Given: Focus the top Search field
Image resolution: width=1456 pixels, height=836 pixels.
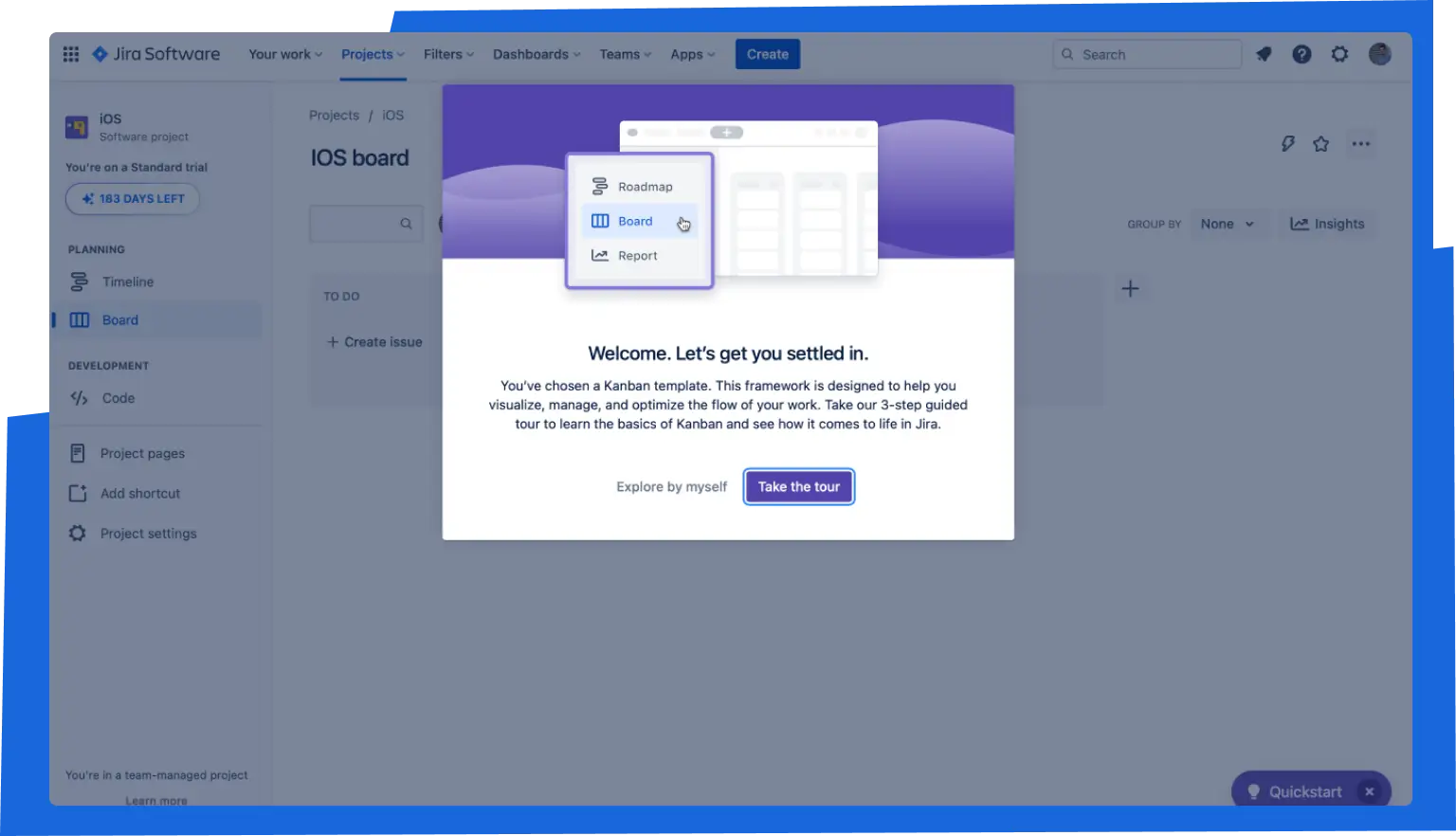Looking at the screenshot, I should click(1147, 54).
